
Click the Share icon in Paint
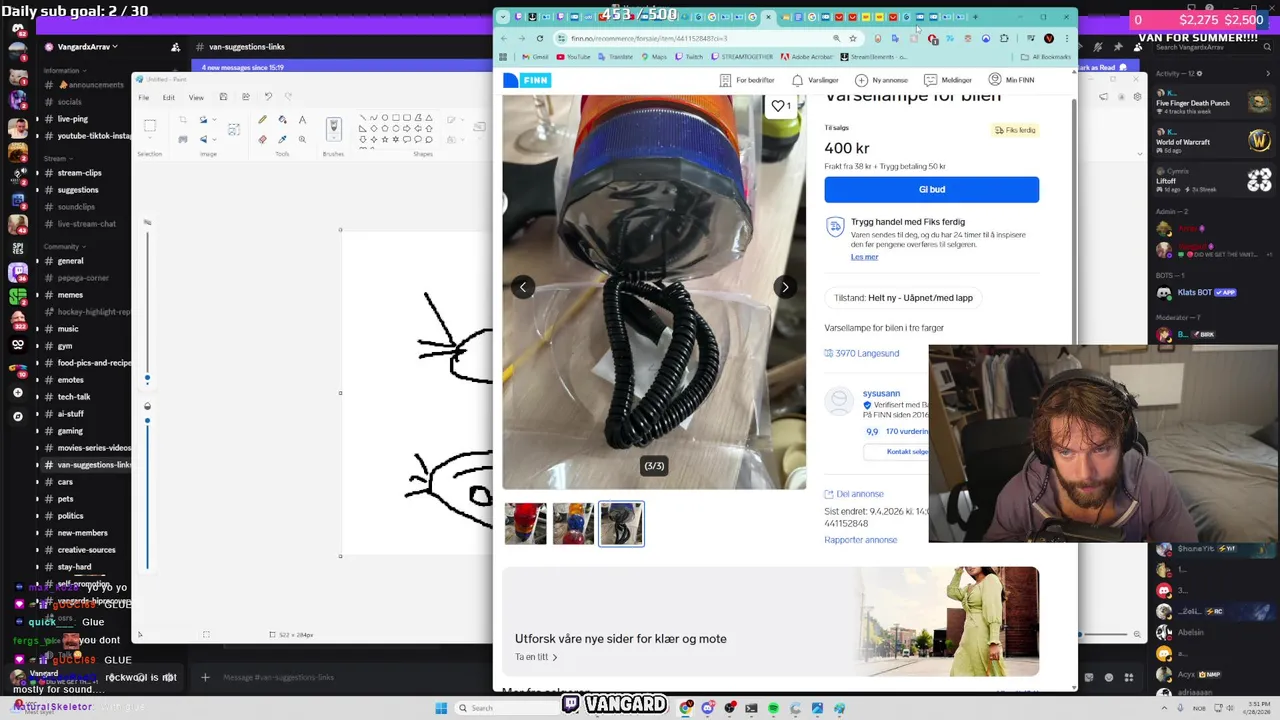[246, 97]
